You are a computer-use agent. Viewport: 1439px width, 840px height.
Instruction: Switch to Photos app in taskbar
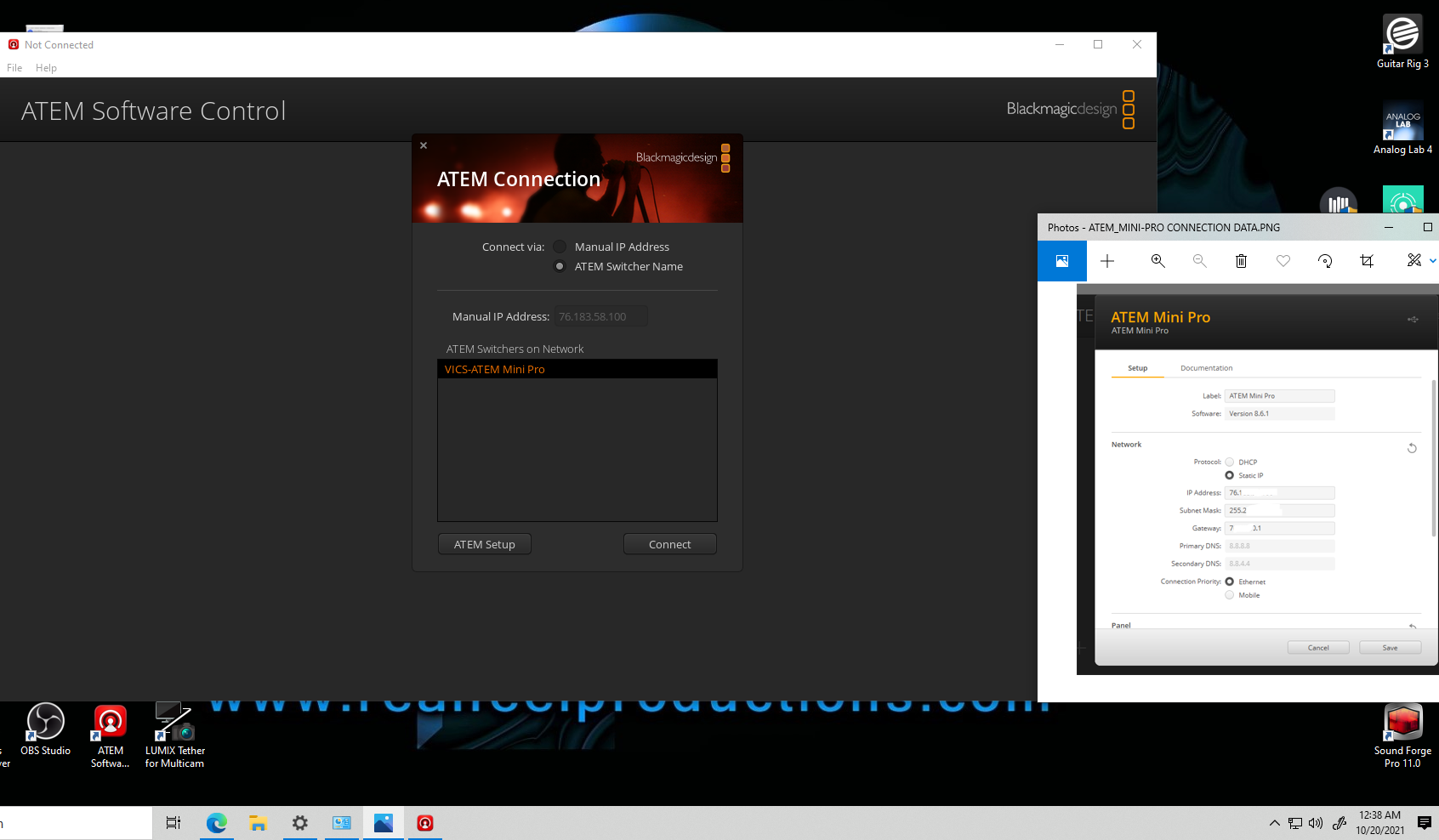pyautogui.click(x=384, y=823)
